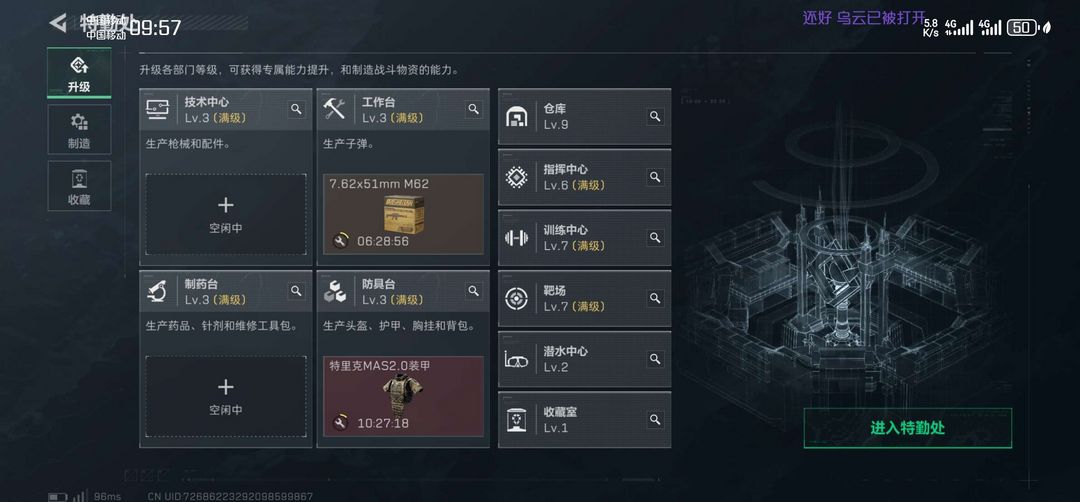Click magnifier icon on 潜水中心 row

[655, 359]
